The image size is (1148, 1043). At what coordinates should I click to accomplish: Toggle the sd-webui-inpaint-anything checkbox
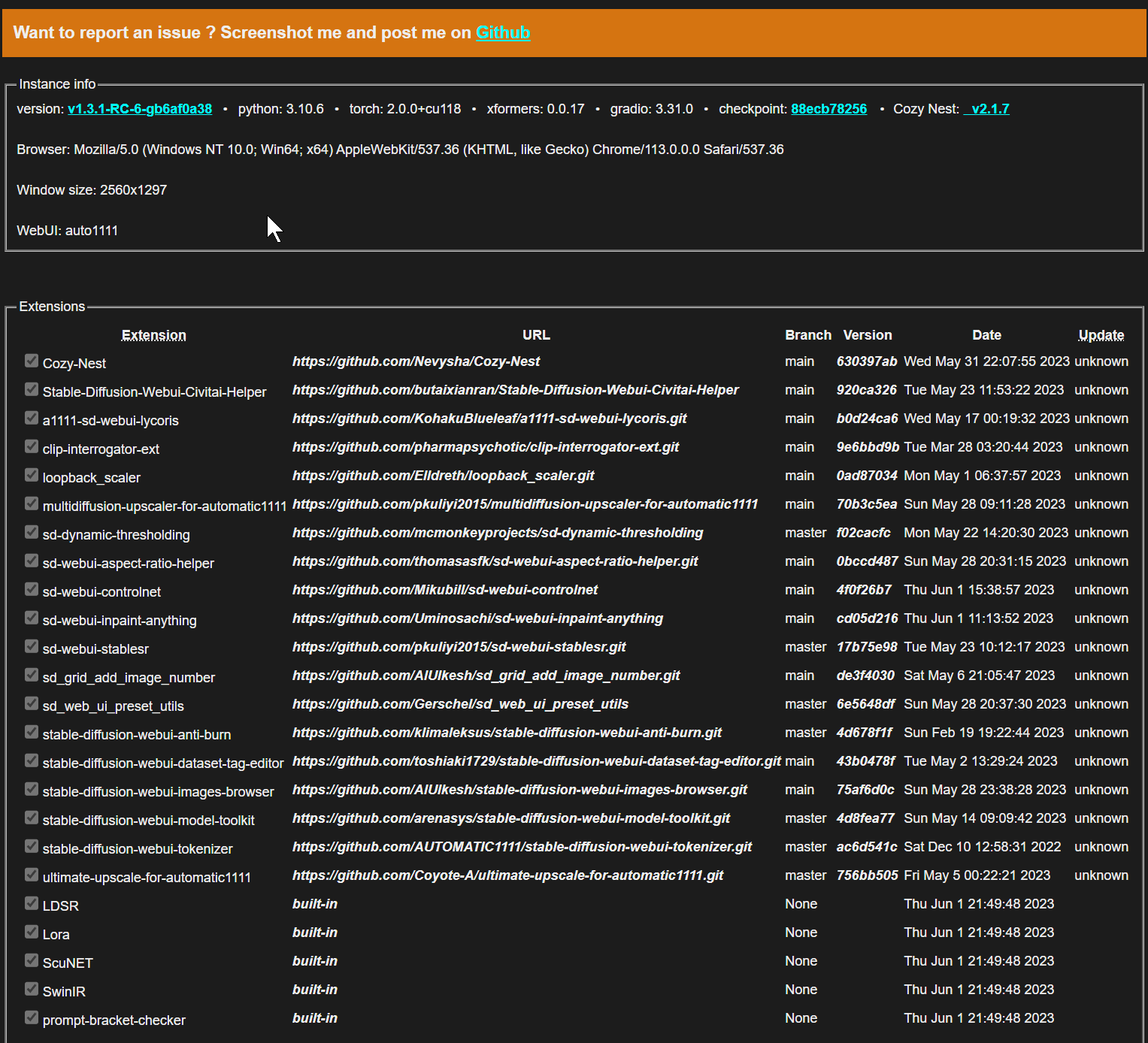click(x=31, y=618)
